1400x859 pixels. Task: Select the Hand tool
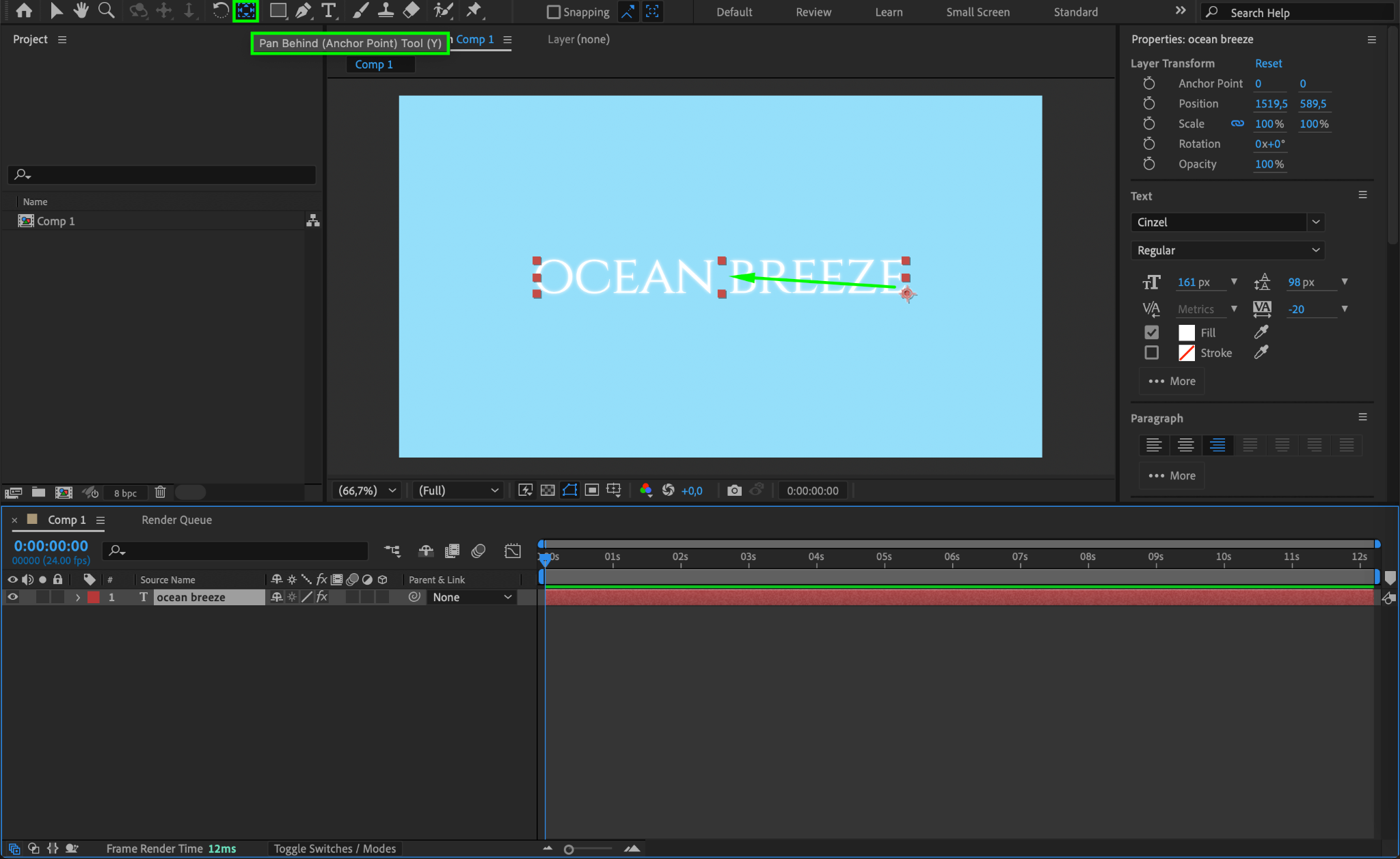[x=81, y=10]
